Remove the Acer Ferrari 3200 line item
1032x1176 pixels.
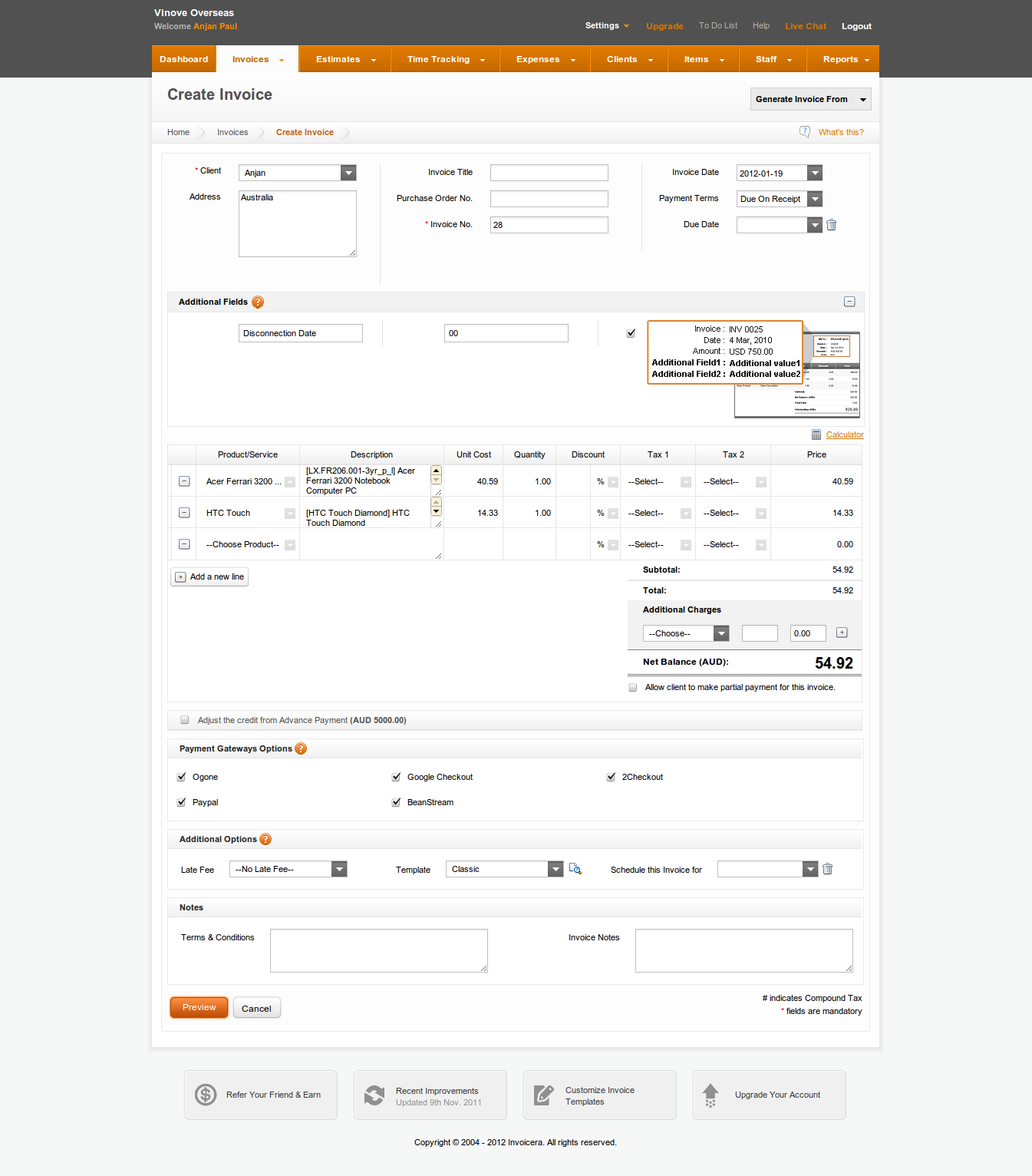(x=184, y=481)
